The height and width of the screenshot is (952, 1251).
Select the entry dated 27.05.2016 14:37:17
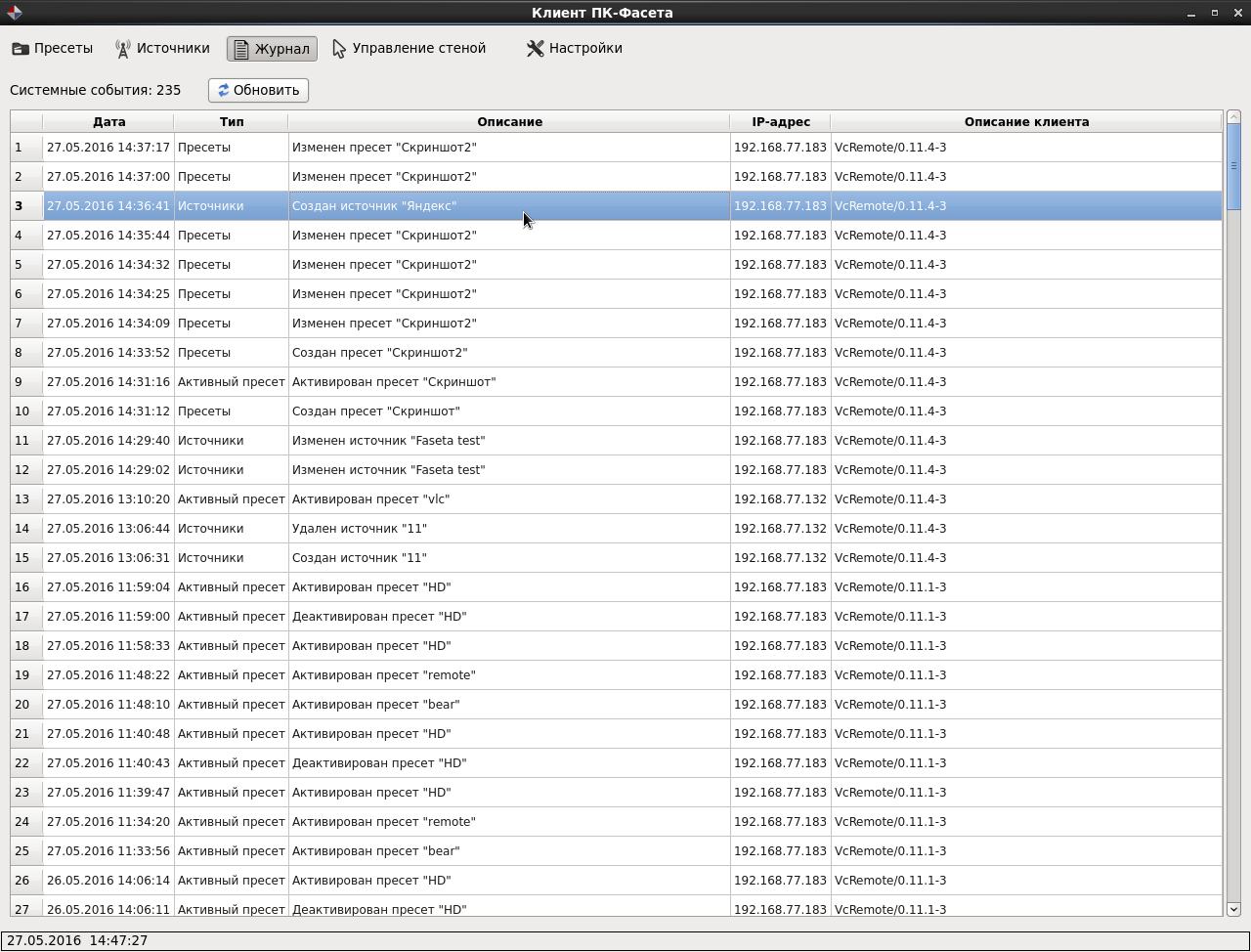[108, 148]
